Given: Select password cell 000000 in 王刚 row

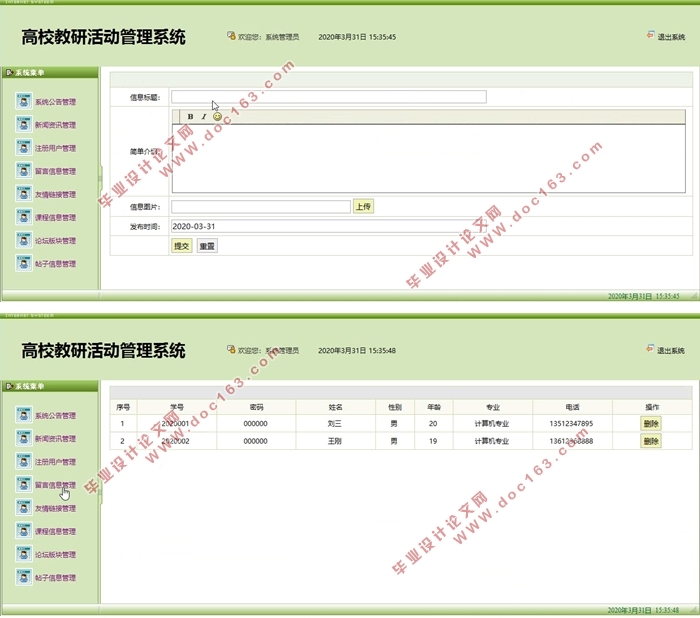Looking at the screenshot, I should point(255,441).
